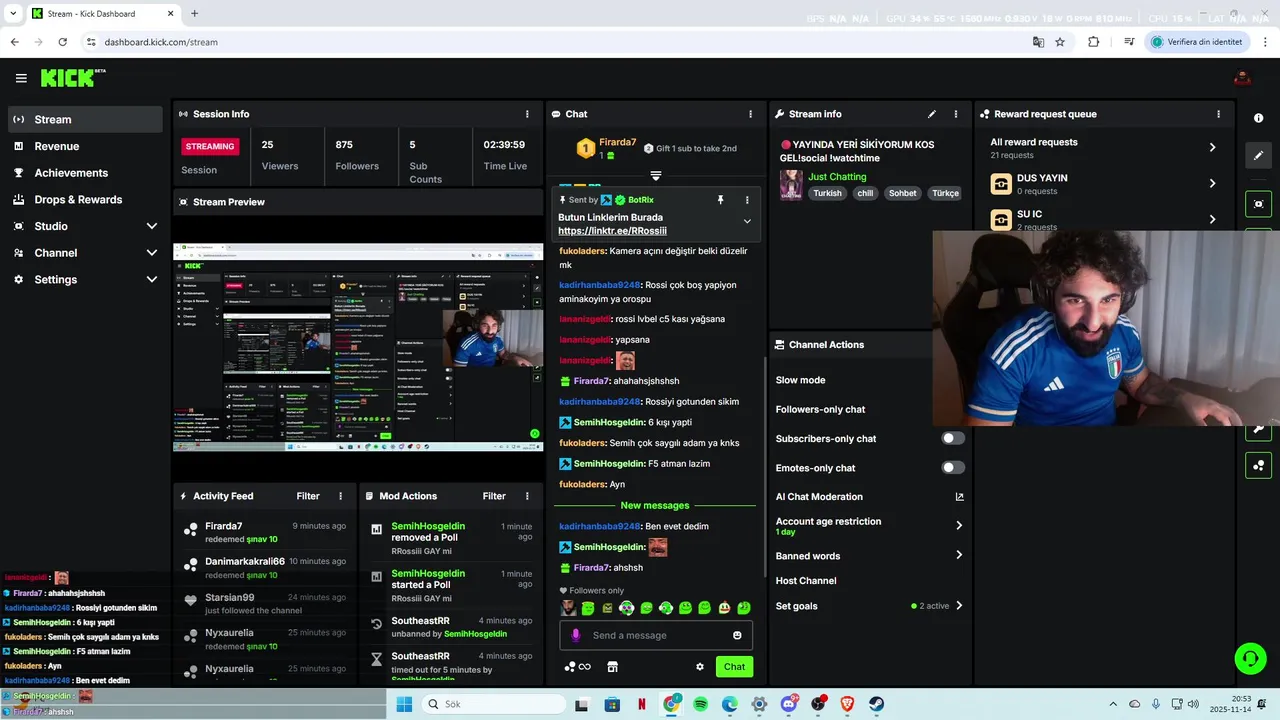
Task: Open Windows Start menu
Action: [x=404, y=704]
